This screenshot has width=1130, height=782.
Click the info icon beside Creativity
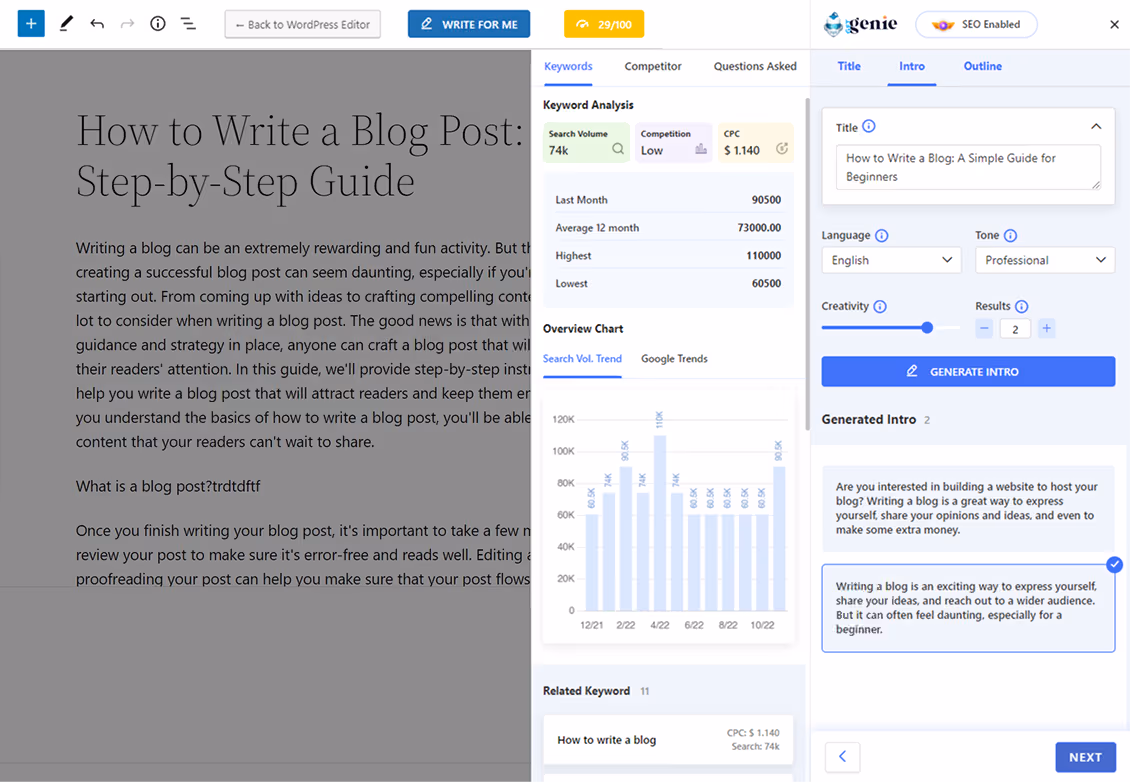(880, 307)
